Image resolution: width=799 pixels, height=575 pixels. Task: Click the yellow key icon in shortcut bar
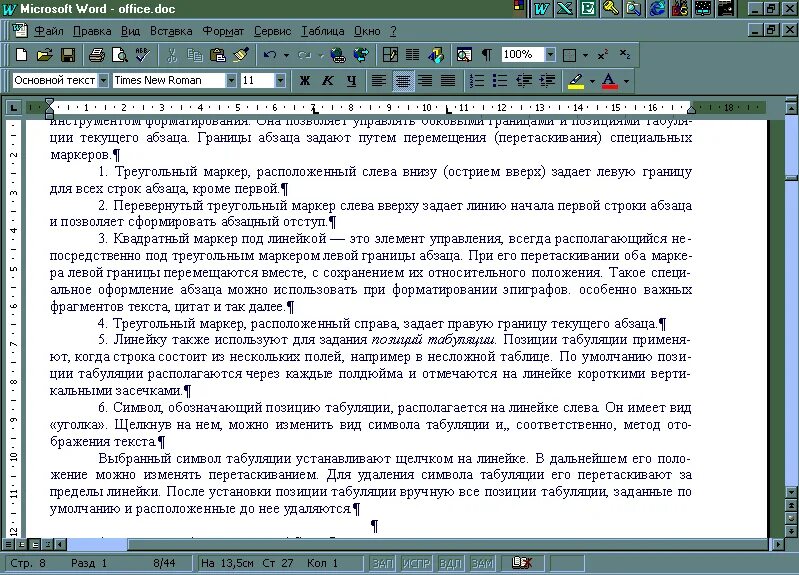(610, 8)
